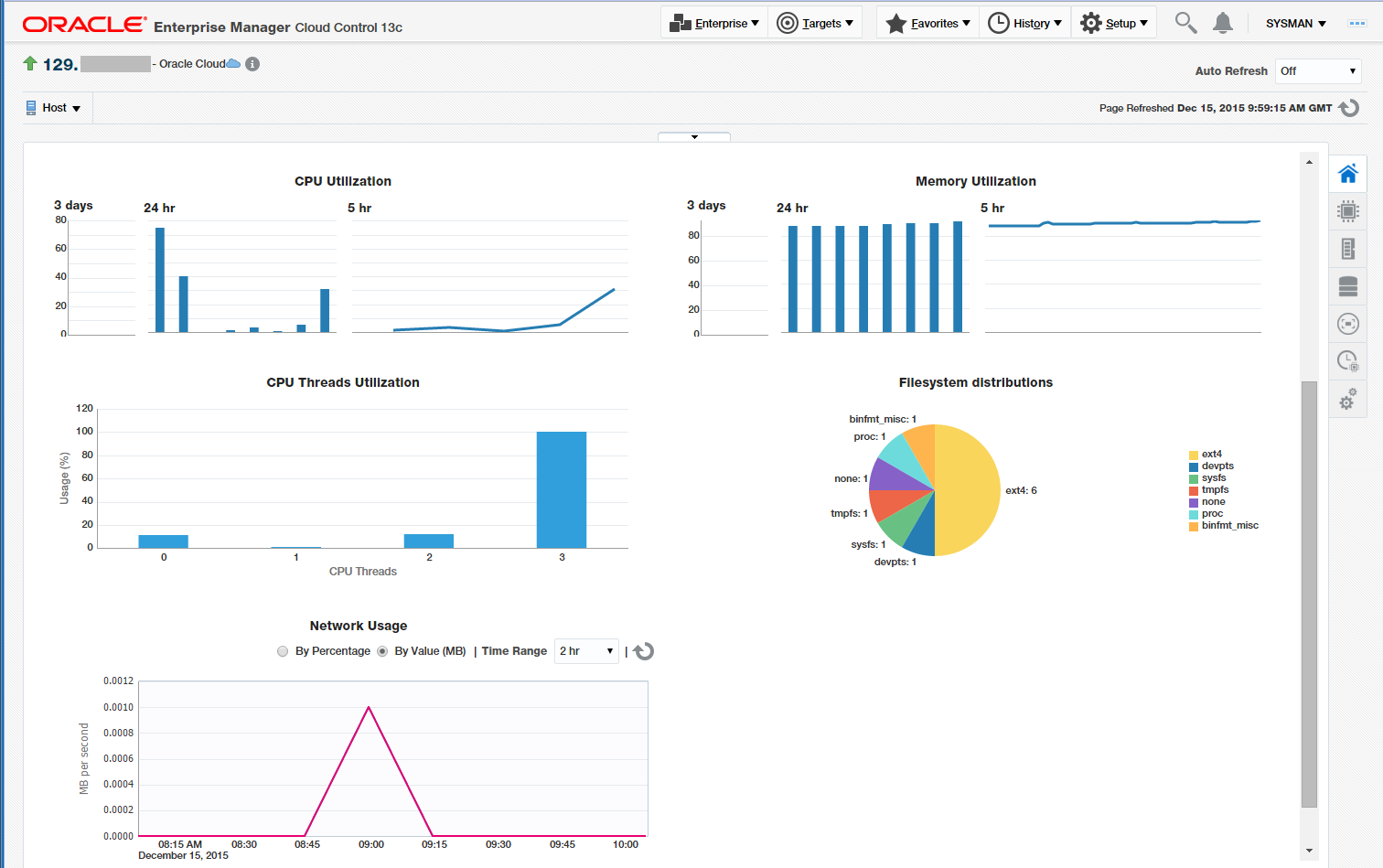Click the search magnifier icon
The width and height of the screenshot is (1383, 868).
click(x=1185, y=23)
